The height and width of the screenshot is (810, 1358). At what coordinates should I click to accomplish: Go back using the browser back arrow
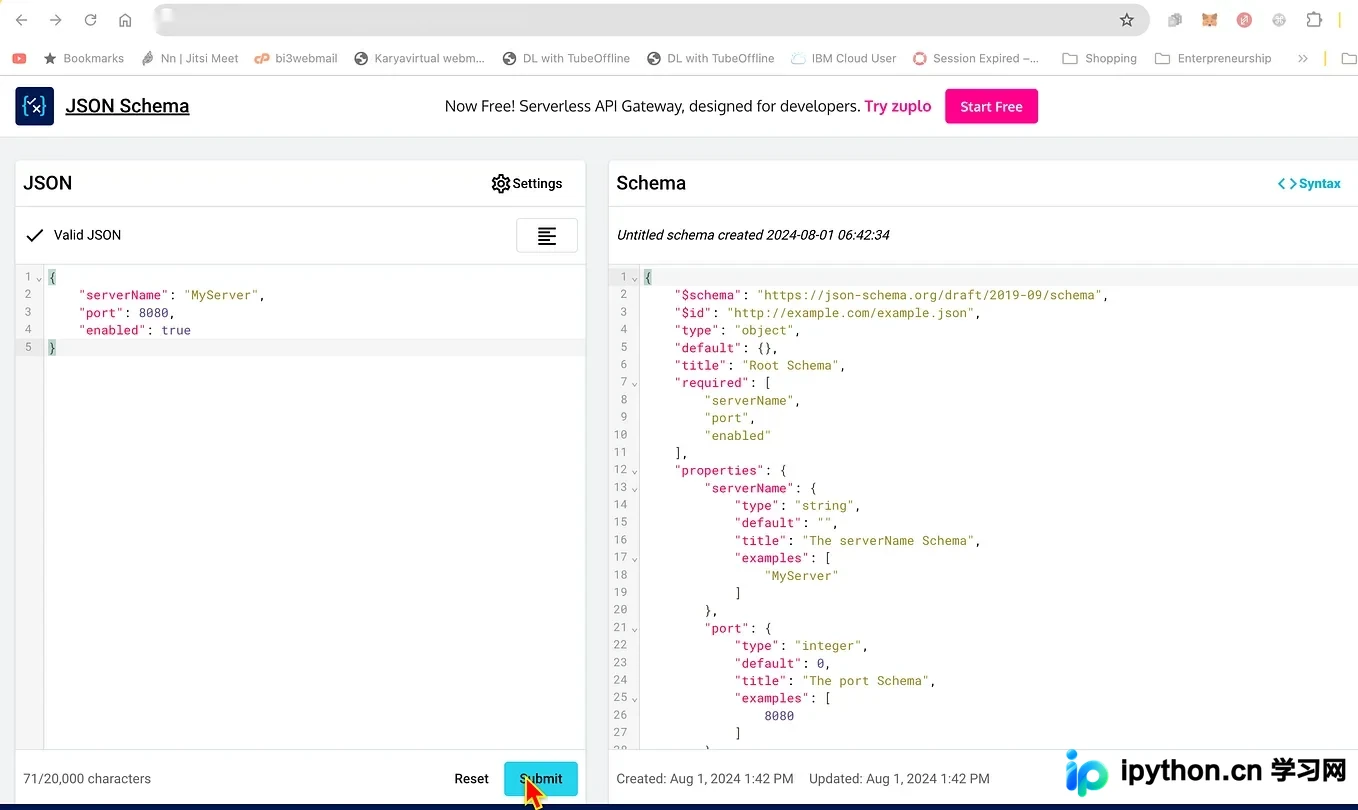pos(21,20)
